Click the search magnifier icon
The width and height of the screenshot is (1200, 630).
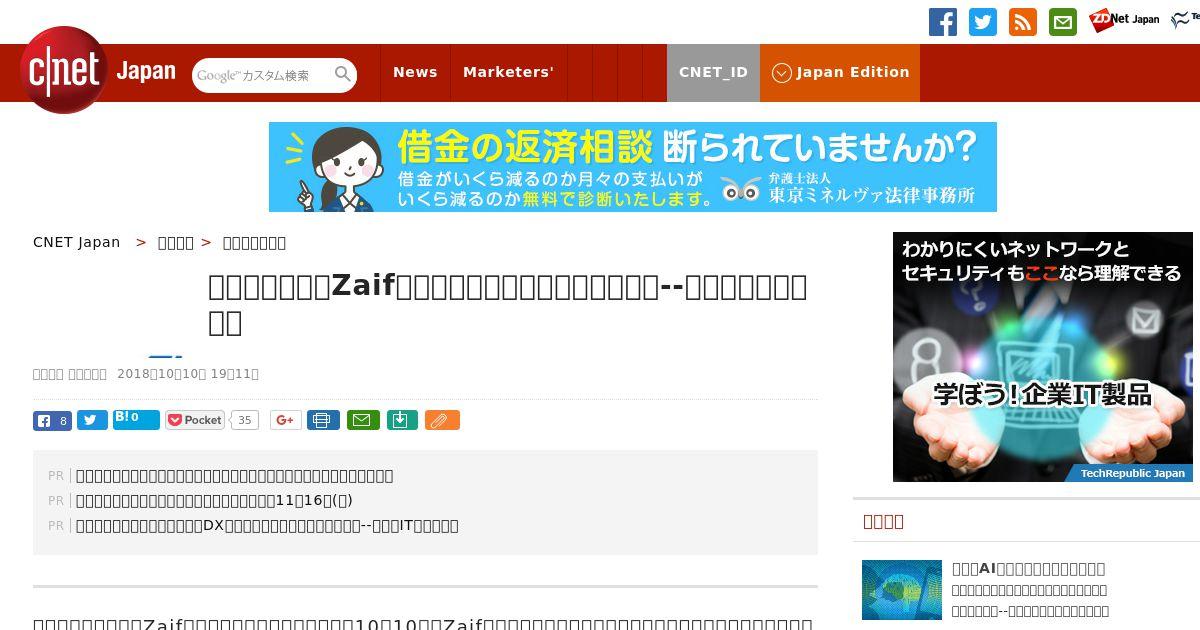pyautogui.click(x=343, y=74)
